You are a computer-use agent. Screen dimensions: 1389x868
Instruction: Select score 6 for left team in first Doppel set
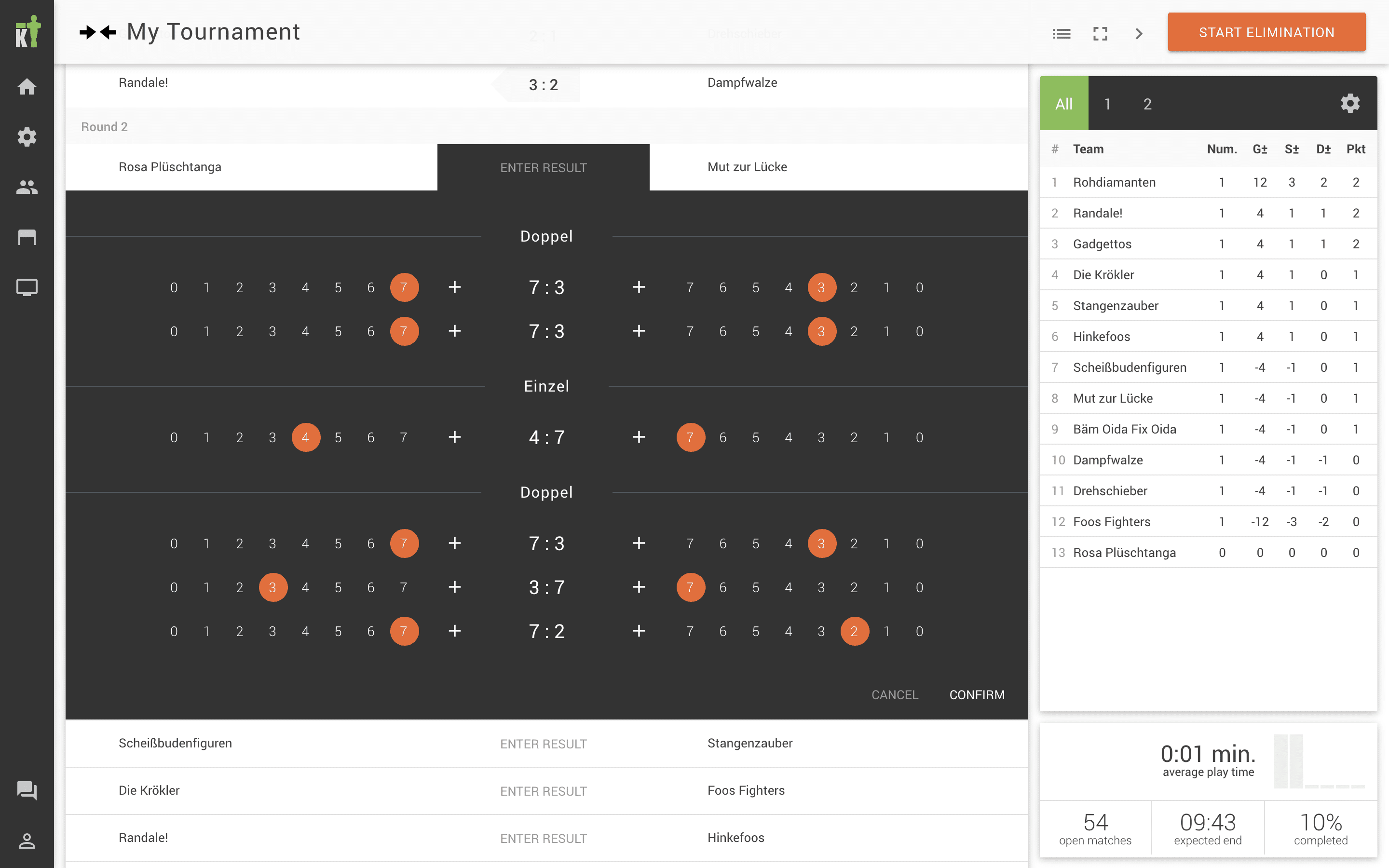[371, 287]
